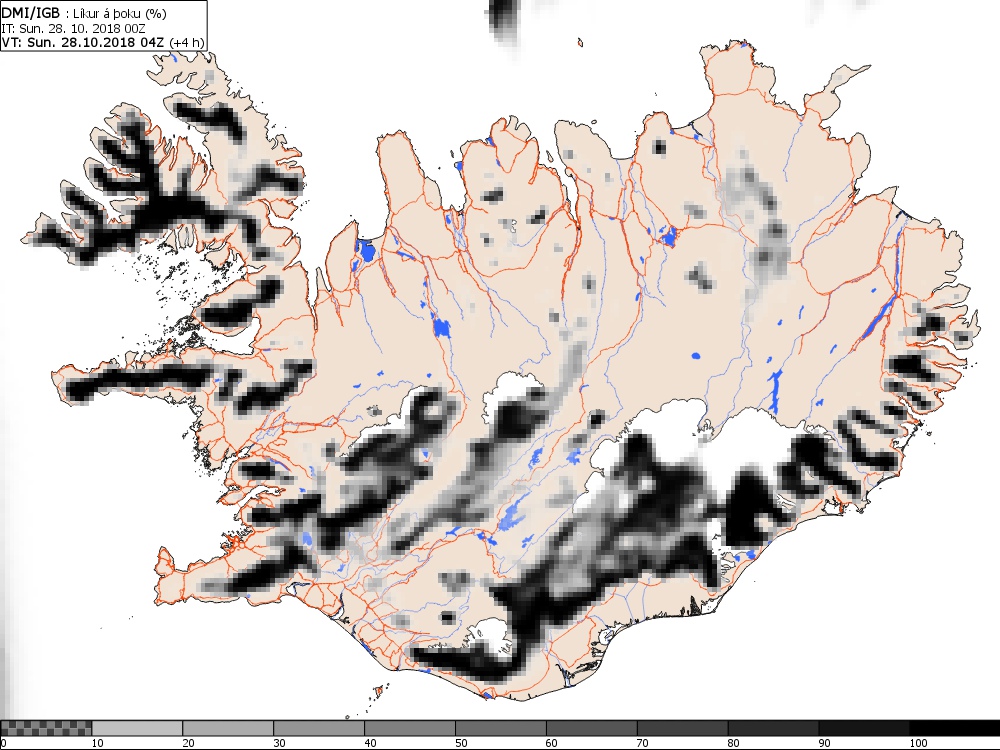Click the "VT: Sun. 28.10.2018 04Z (+4 h)" line
Image resolution: width=1000 pixels, height=750 pixels.
coord(103,42)
